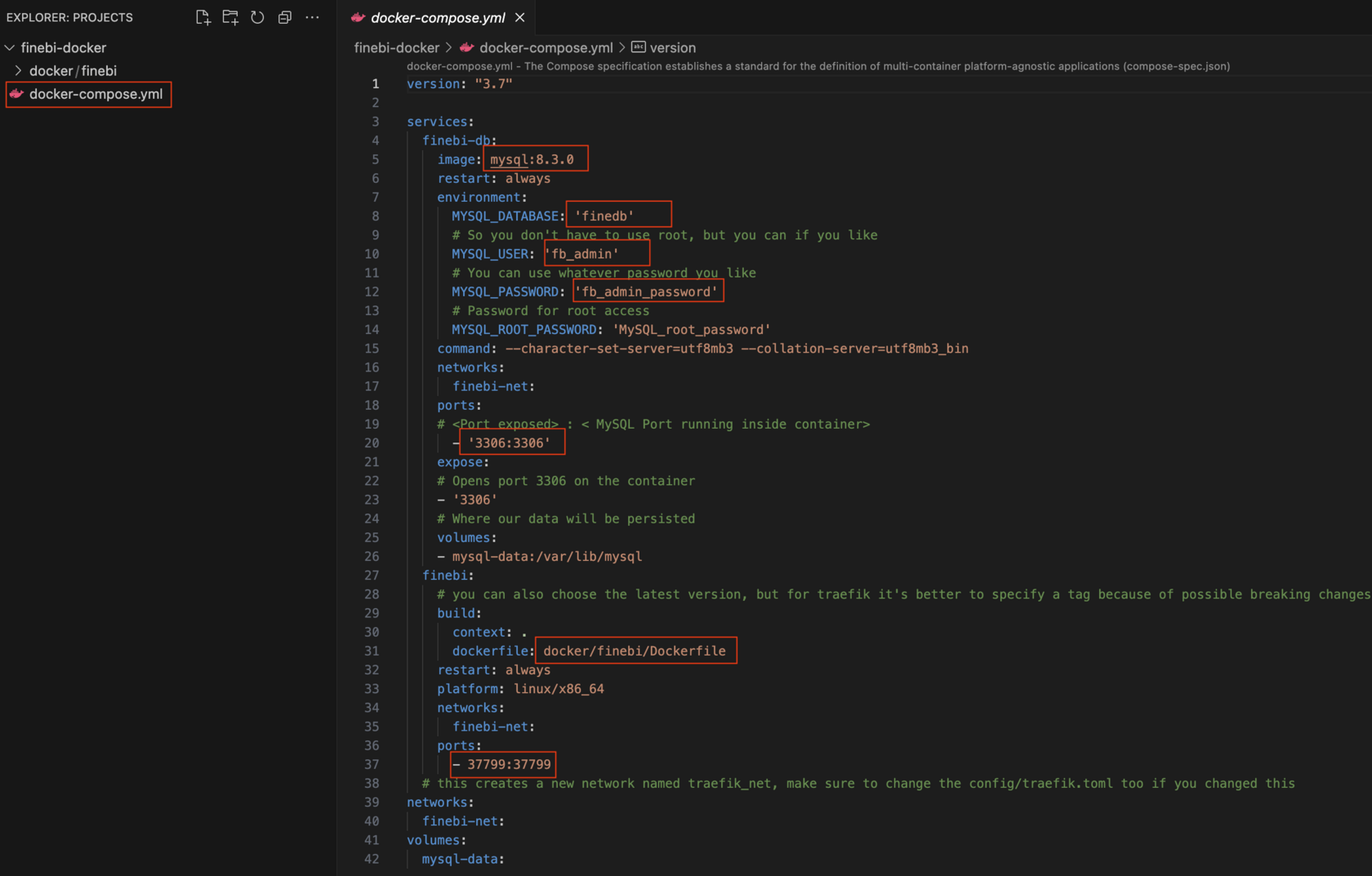1372x876 pixels.
Task: Refresh the Explorer with the refresh icon
Action: click(257, 17)
